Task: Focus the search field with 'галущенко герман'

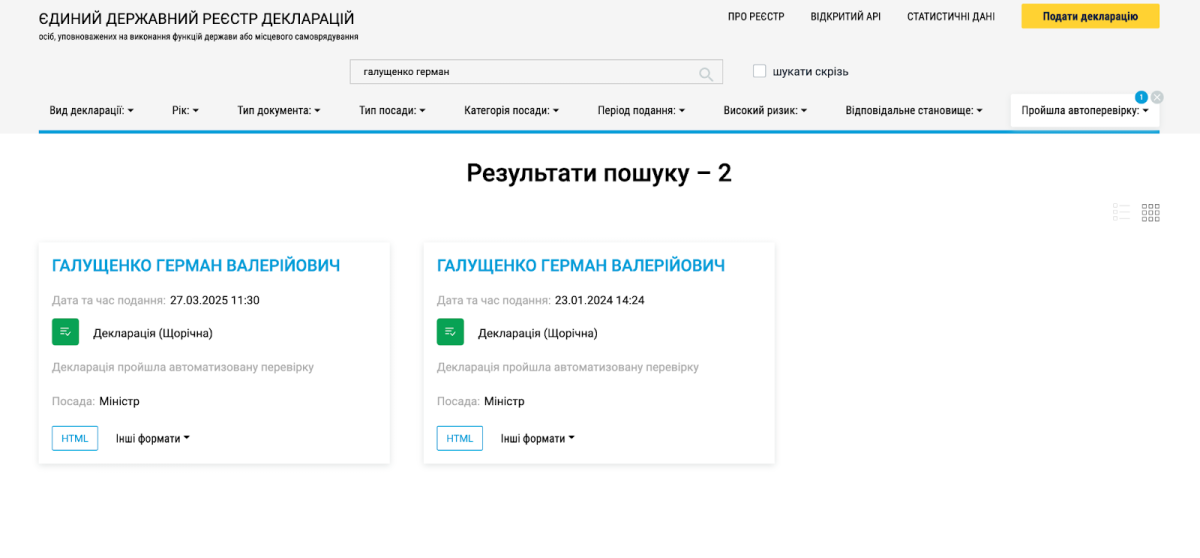Action: click(x=520, y=72)
